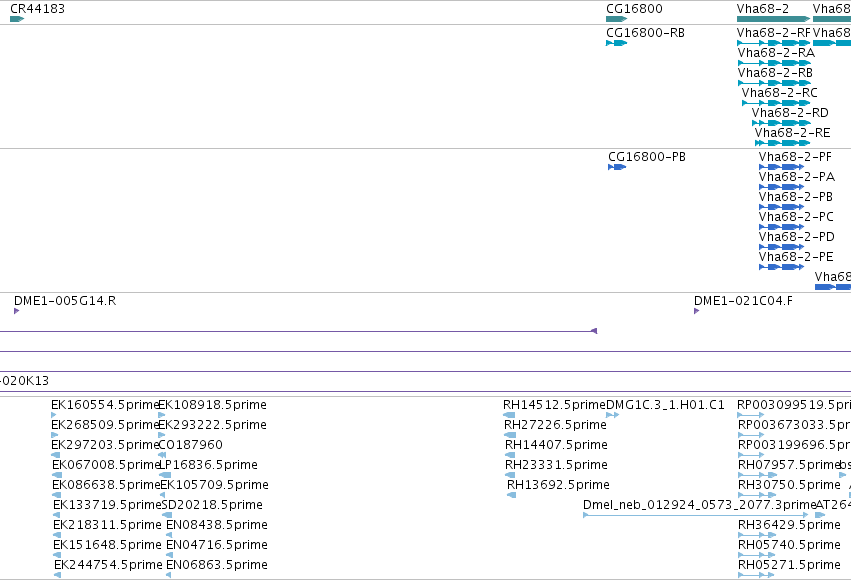Click the EK244754.5prime EST label
The width and height of the screenshot is (851, 580).
pos(108,565)
